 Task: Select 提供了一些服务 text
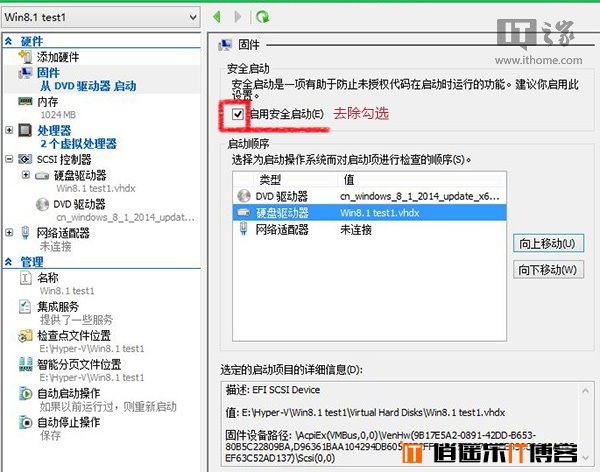[77, 320]
